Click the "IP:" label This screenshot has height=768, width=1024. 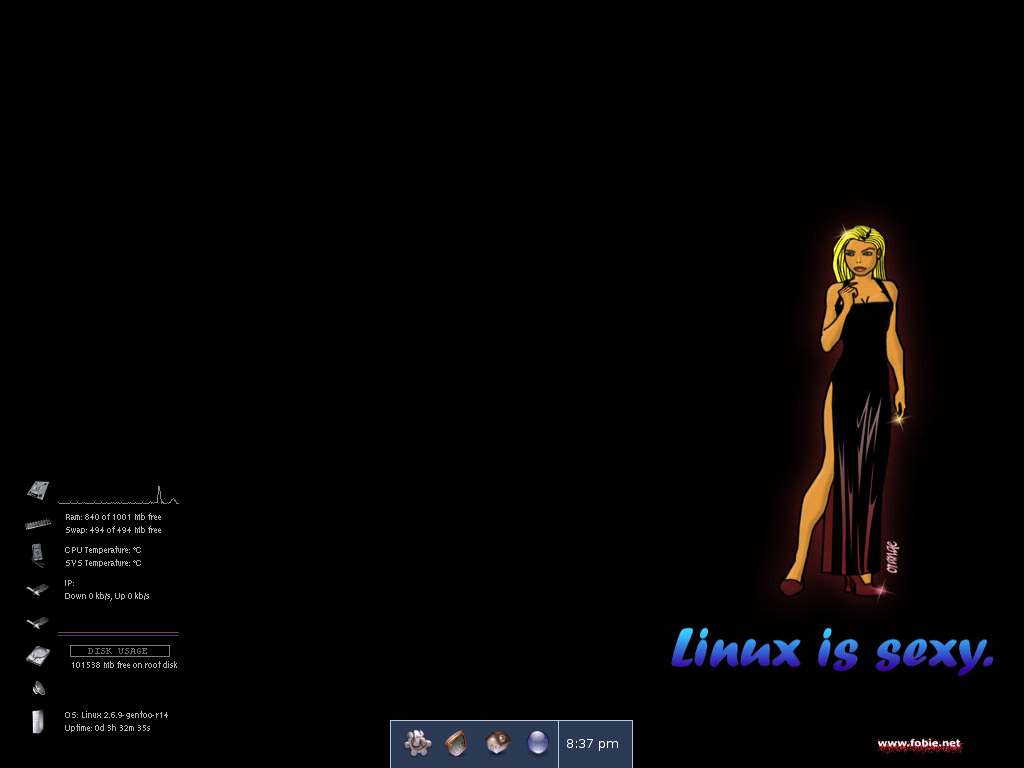tap(69, 583)
